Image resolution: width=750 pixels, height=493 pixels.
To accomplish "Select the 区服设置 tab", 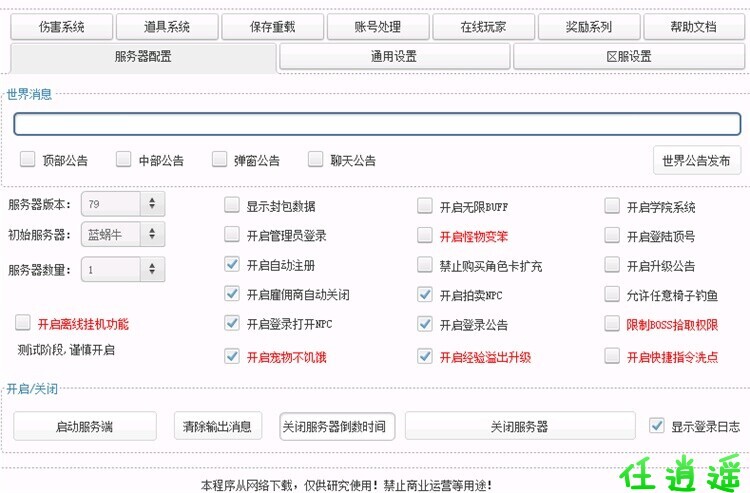I will coord(628,57).
